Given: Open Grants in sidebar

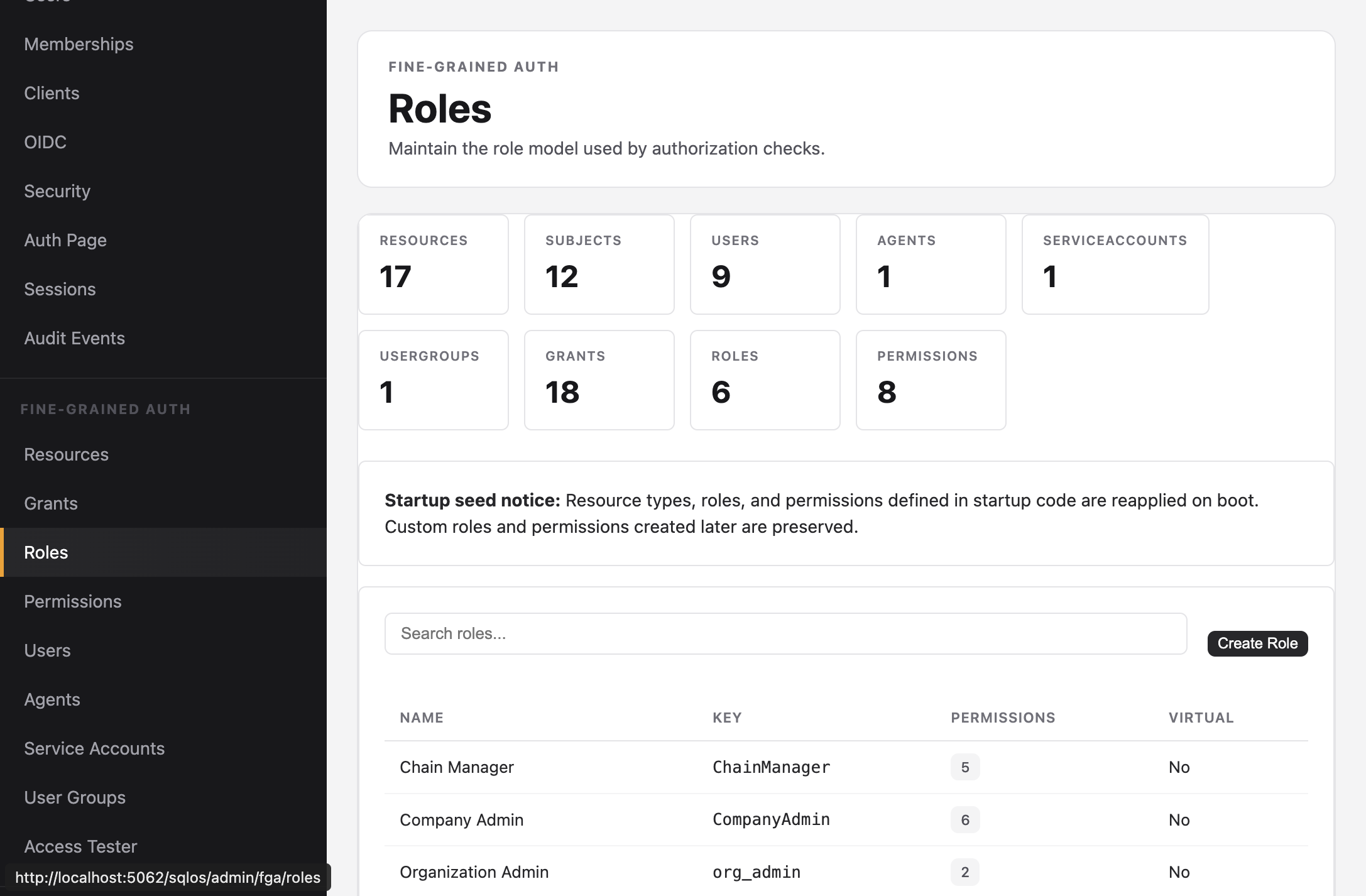Looking at the screenshot, I should [51, 503].
